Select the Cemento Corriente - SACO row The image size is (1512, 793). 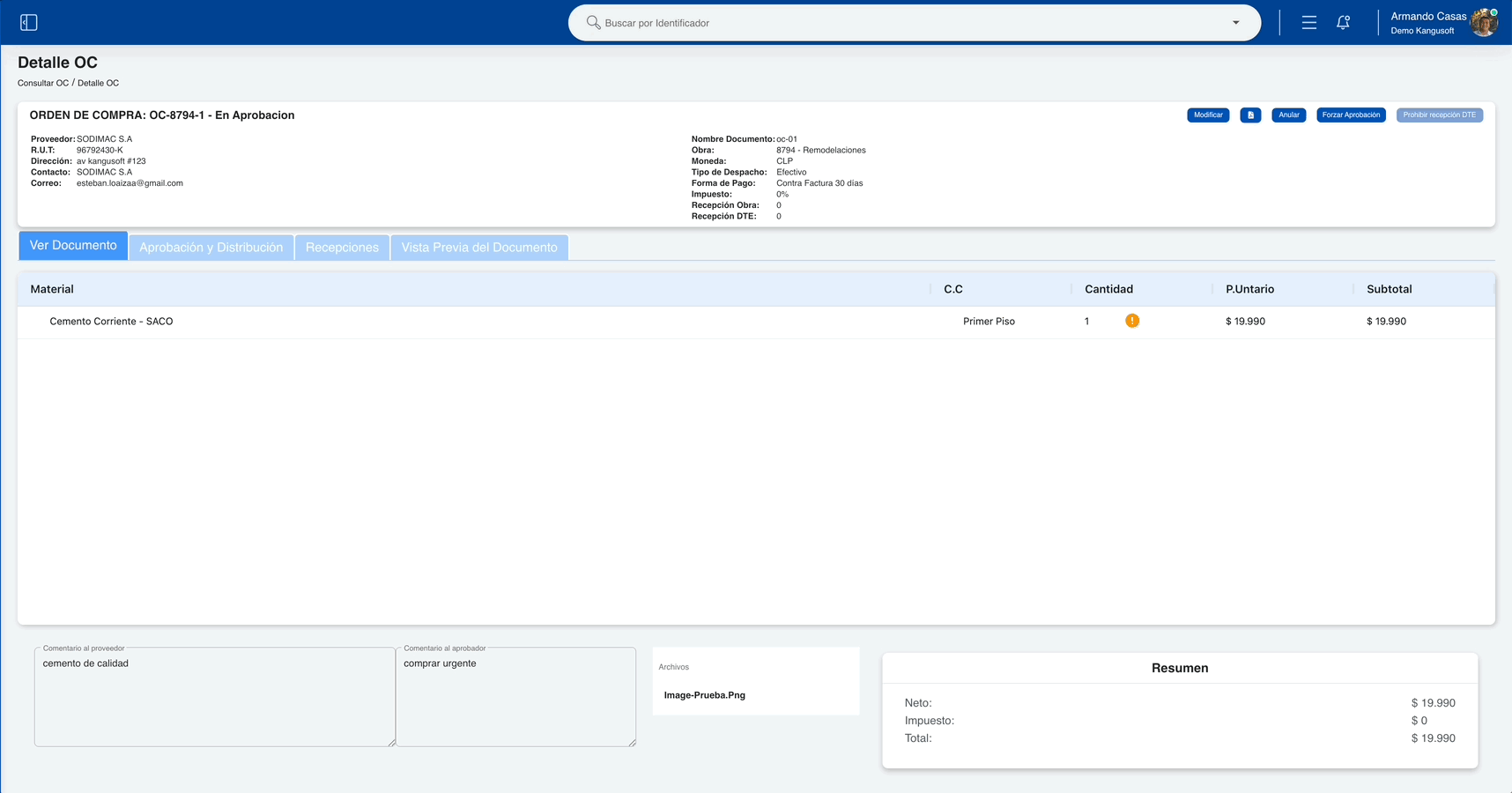[x=756, y=322]
